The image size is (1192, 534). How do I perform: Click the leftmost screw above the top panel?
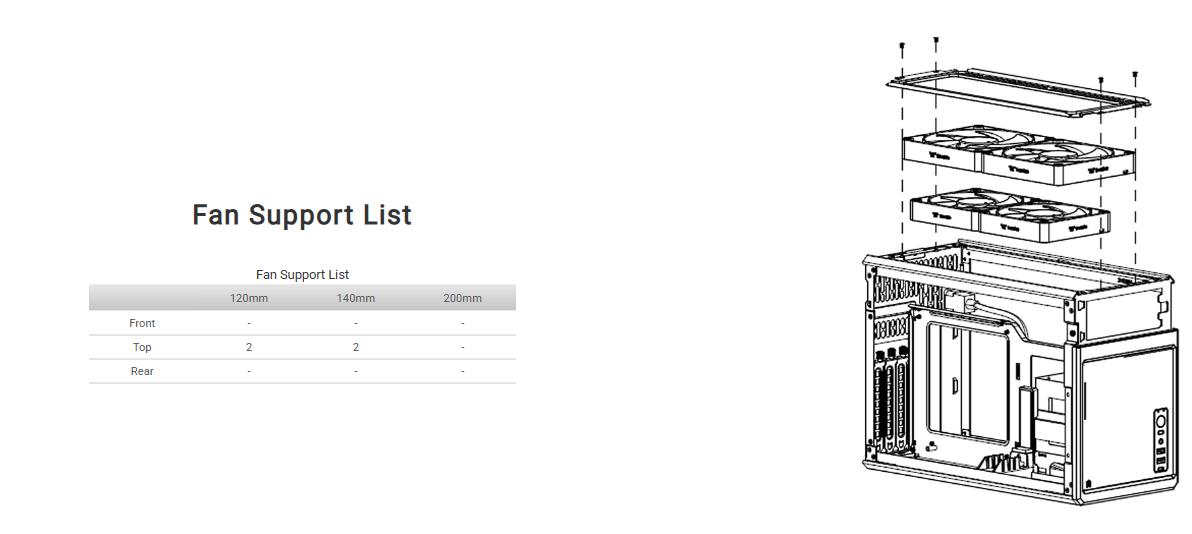pyautogui.click(x=902, y=47)
